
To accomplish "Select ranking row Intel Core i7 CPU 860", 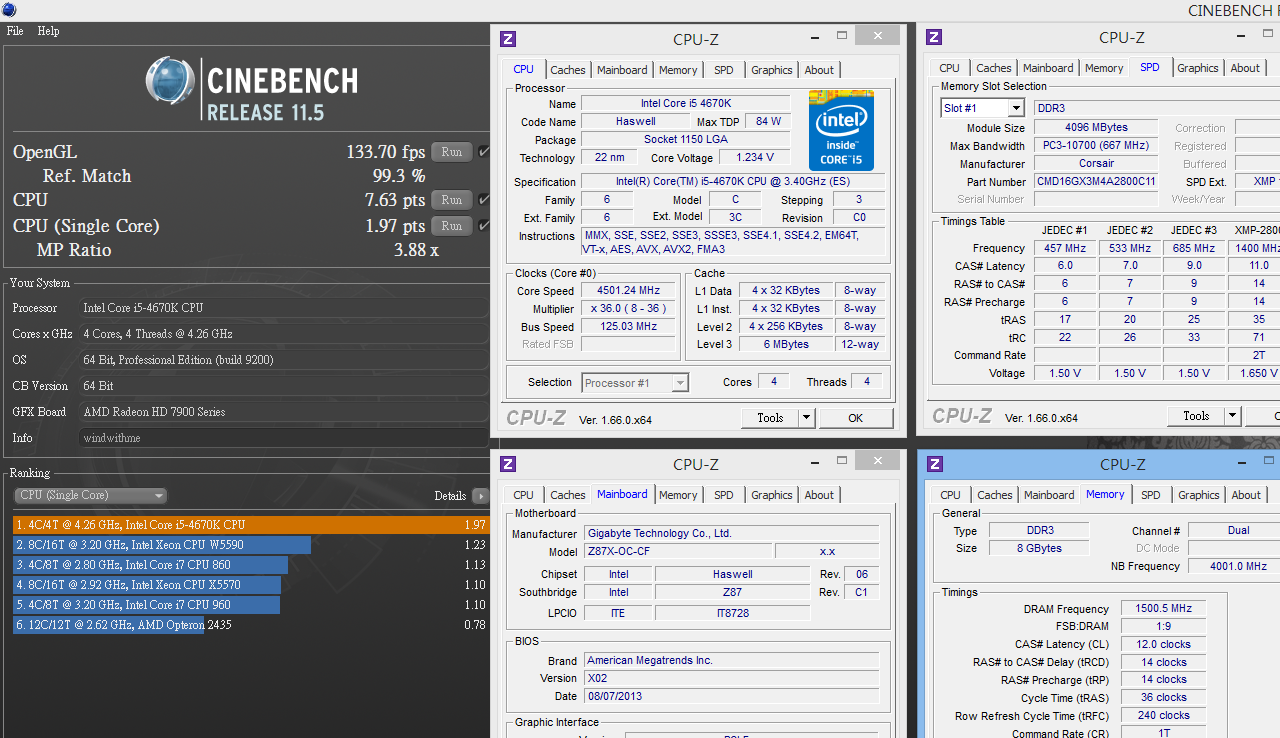I will pos(250,565).
